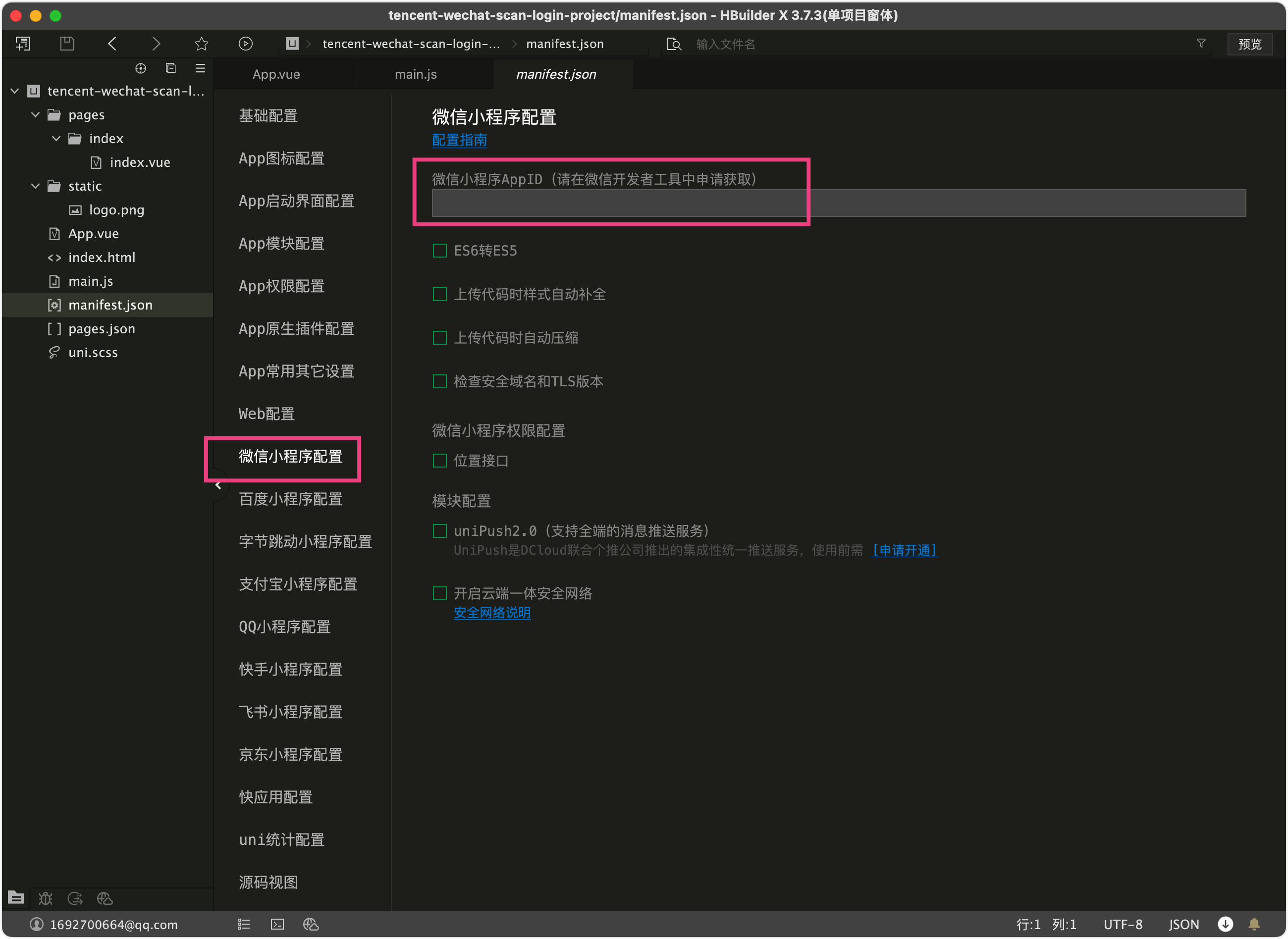Open index.vue in the file tree

click(x=140, y=162)
